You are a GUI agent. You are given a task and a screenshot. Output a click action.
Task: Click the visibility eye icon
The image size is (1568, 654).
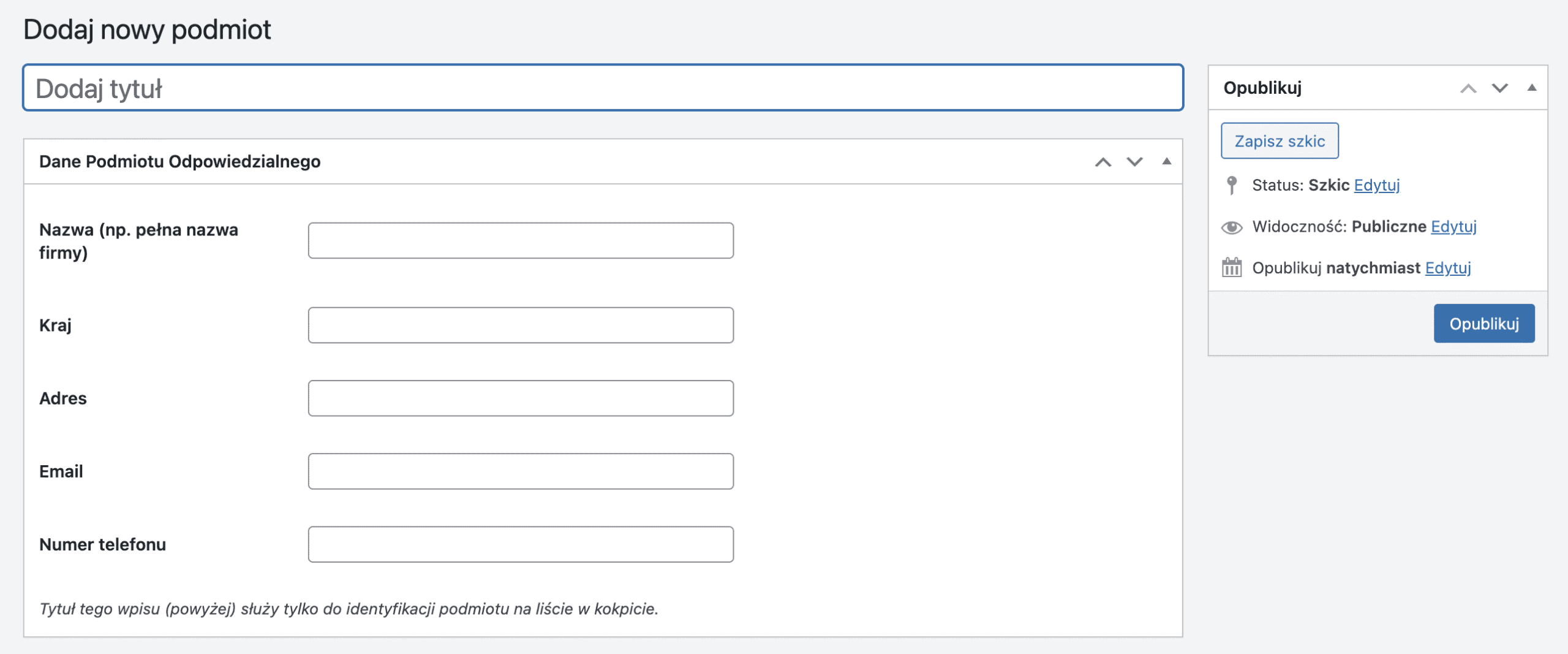1232,227
